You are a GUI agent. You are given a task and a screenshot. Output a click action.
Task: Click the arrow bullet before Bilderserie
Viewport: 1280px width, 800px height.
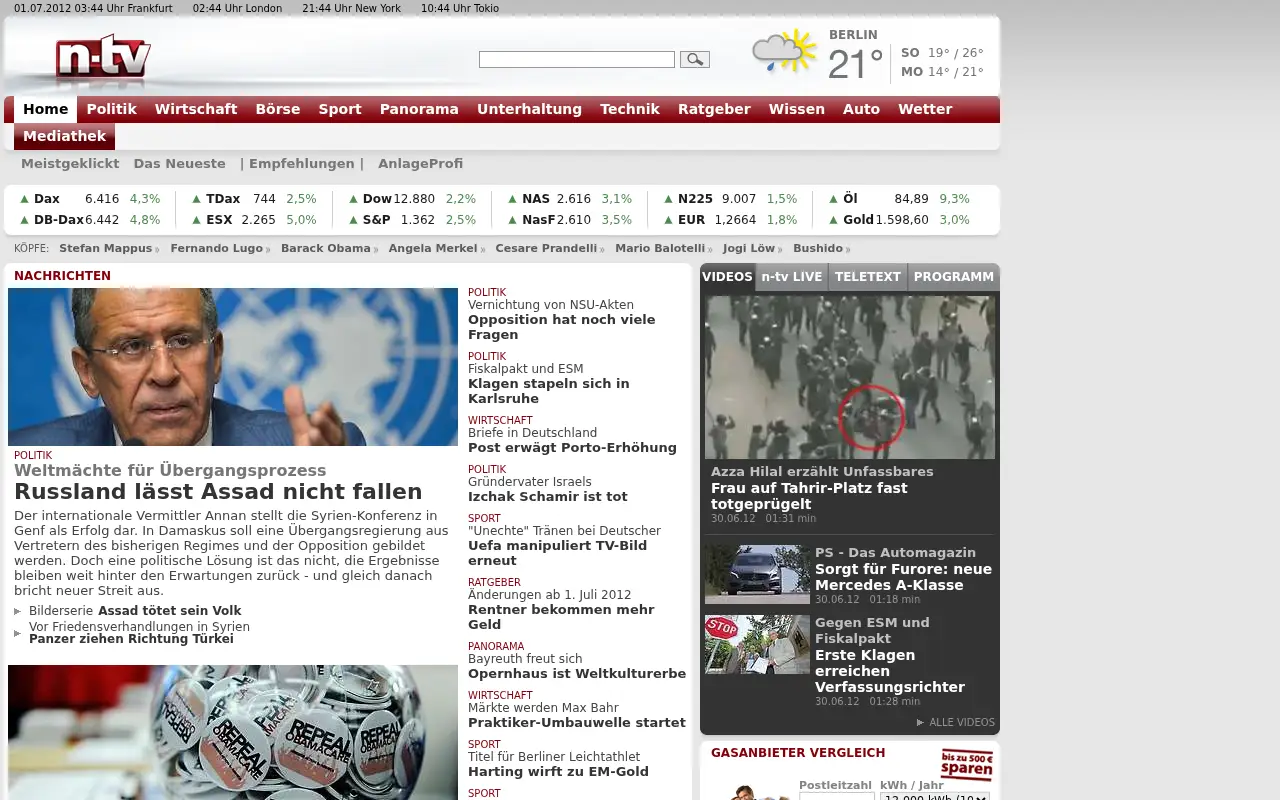pos(17,611)
